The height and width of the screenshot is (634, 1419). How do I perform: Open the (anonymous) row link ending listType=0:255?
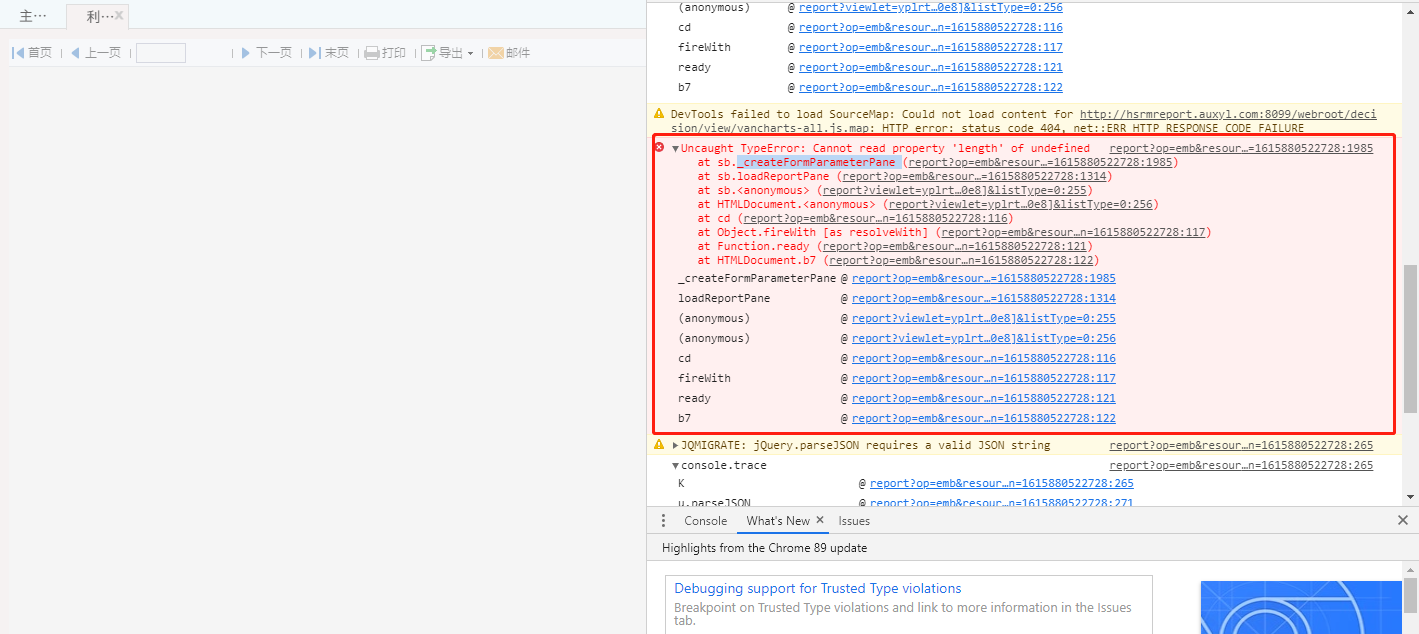(984, 318)
